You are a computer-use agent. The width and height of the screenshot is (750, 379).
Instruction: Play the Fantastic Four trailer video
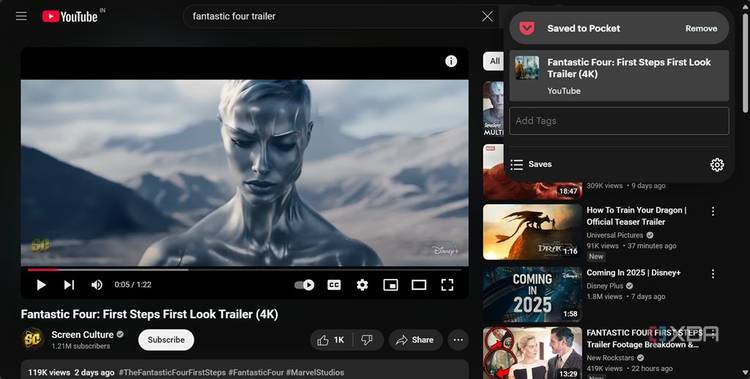(41, 285)
